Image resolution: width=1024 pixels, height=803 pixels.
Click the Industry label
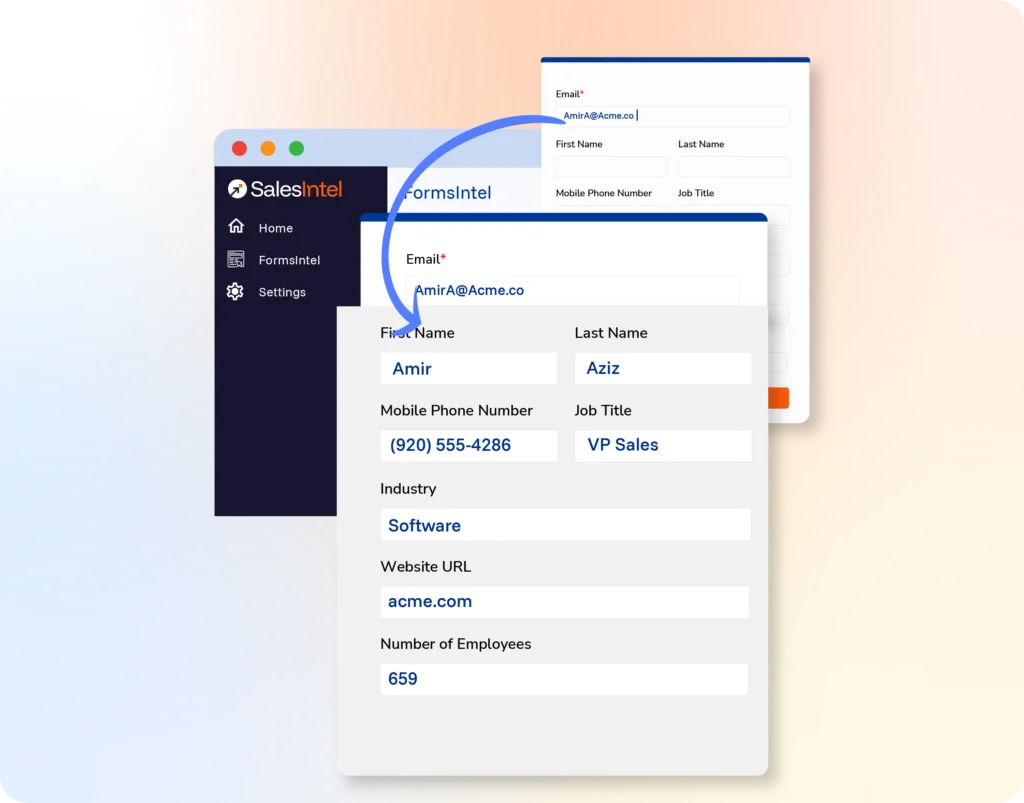pos(408,489)
